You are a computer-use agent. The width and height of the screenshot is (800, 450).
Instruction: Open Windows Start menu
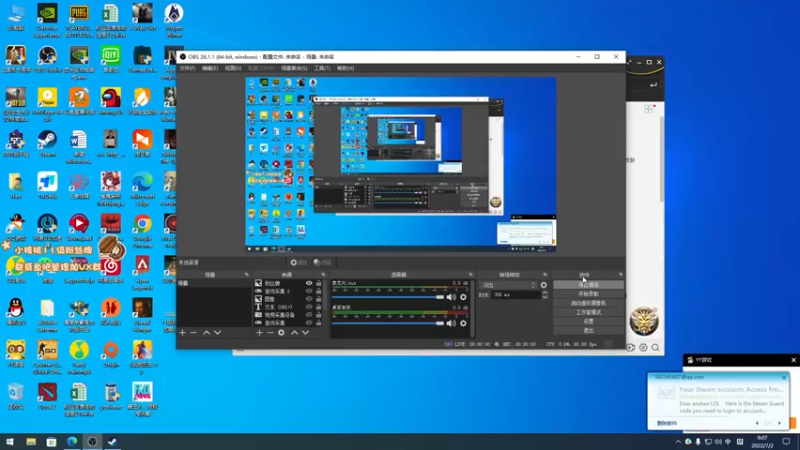[x=10, y=442]
